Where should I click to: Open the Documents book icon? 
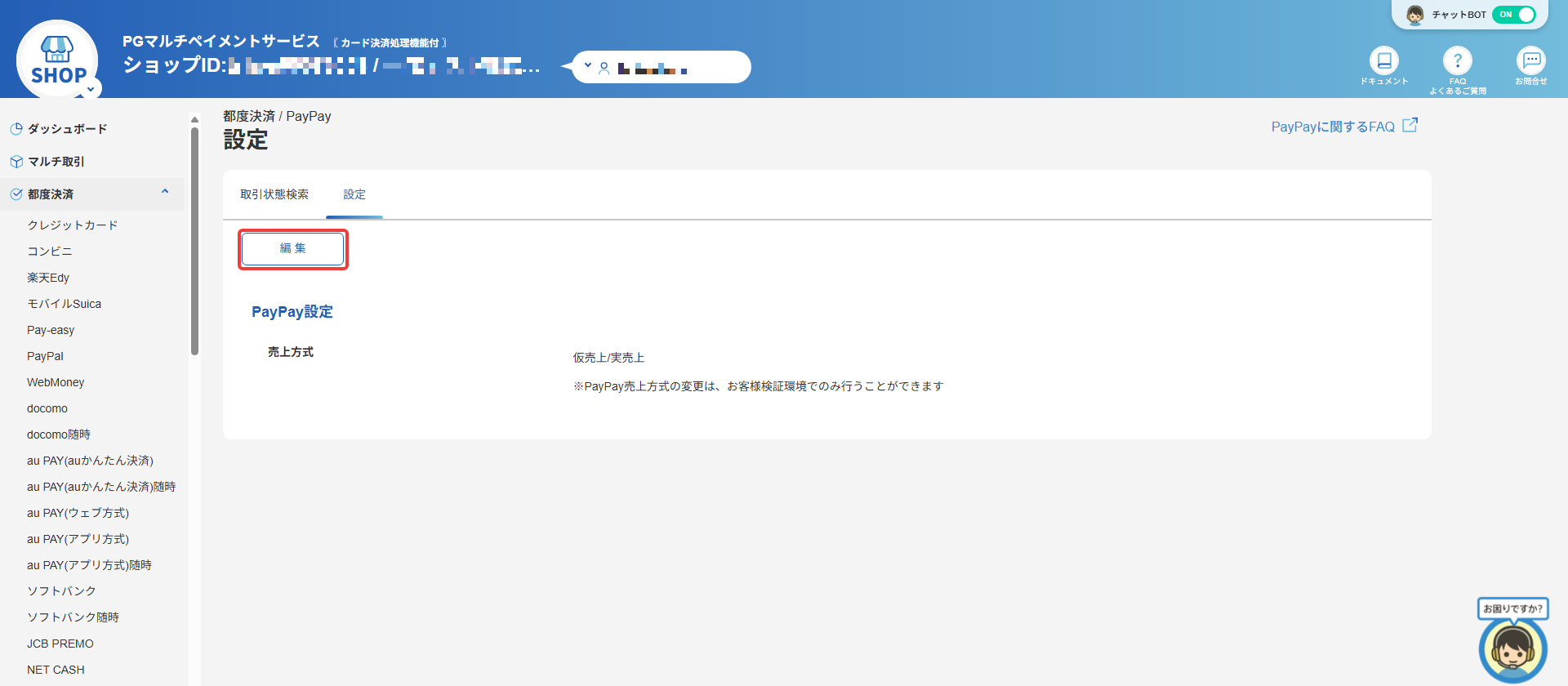(1384, 60)
